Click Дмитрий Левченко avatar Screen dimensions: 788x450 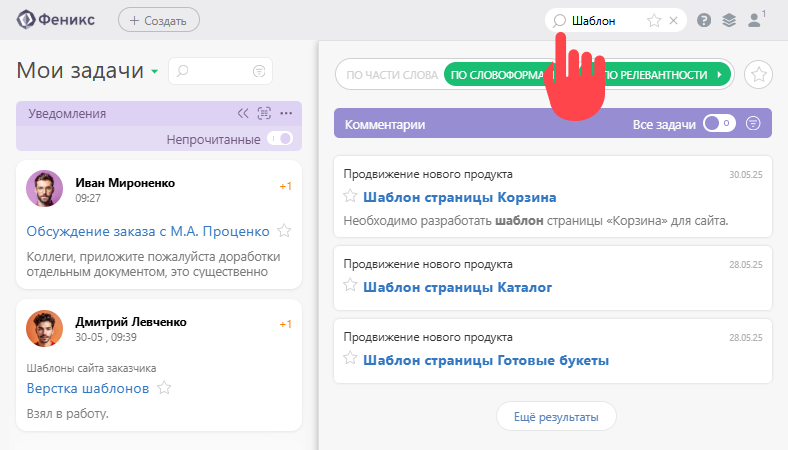(x=44, y=328)
